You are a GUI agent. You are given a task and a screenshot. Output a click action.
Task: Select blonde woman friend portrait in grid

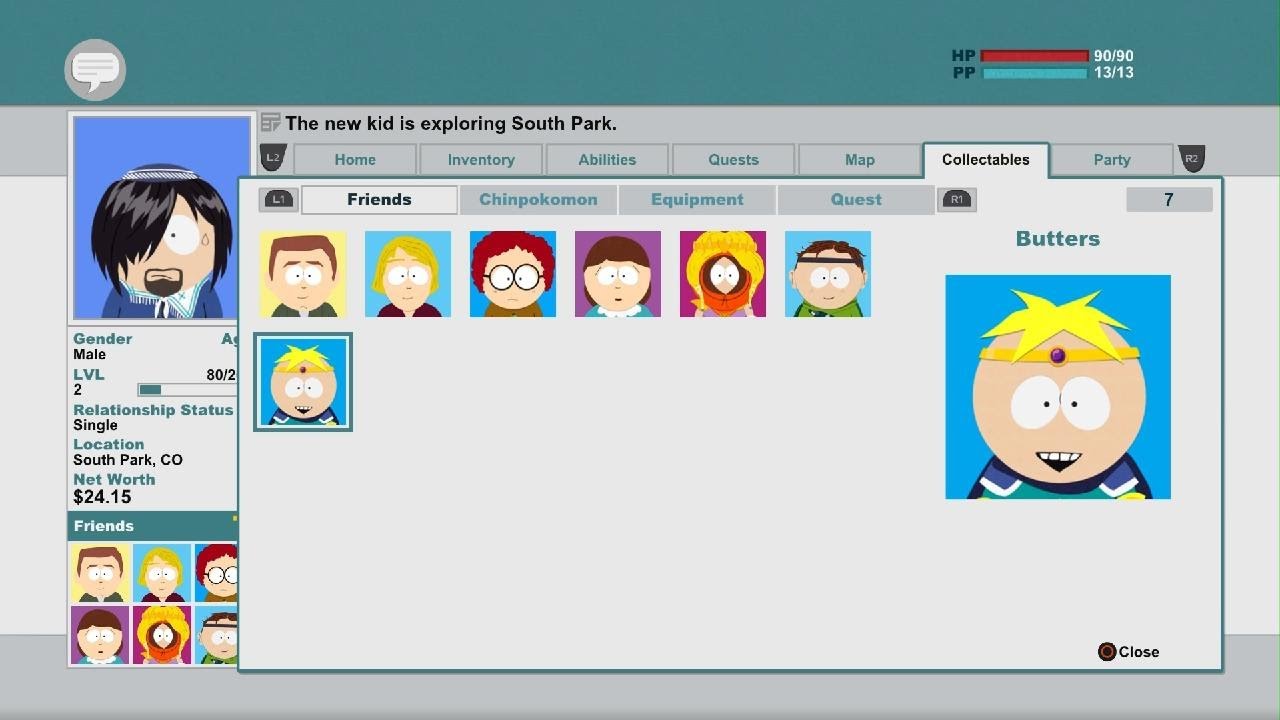tap(408, 274)
